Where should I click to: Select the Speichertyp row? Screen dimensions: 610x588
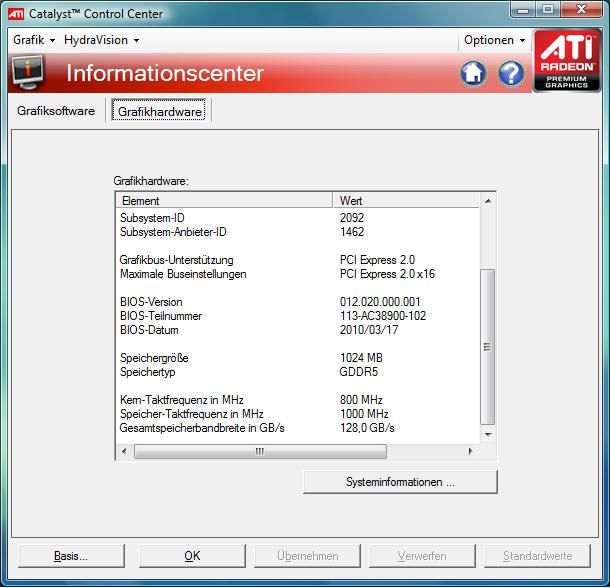click(298, 372)
